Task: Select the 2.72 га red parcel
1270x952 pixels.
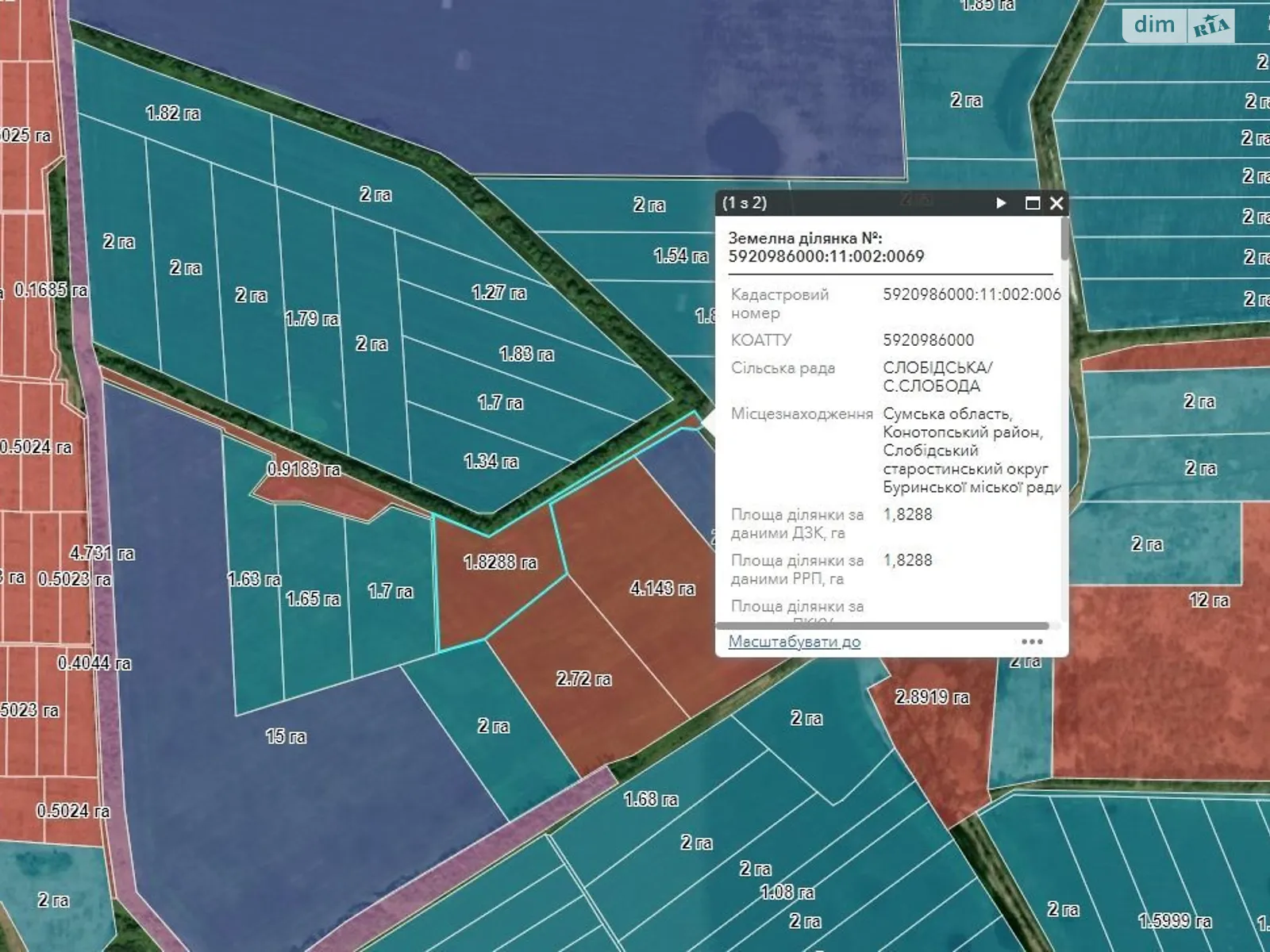Action: [x=583, y=678]
